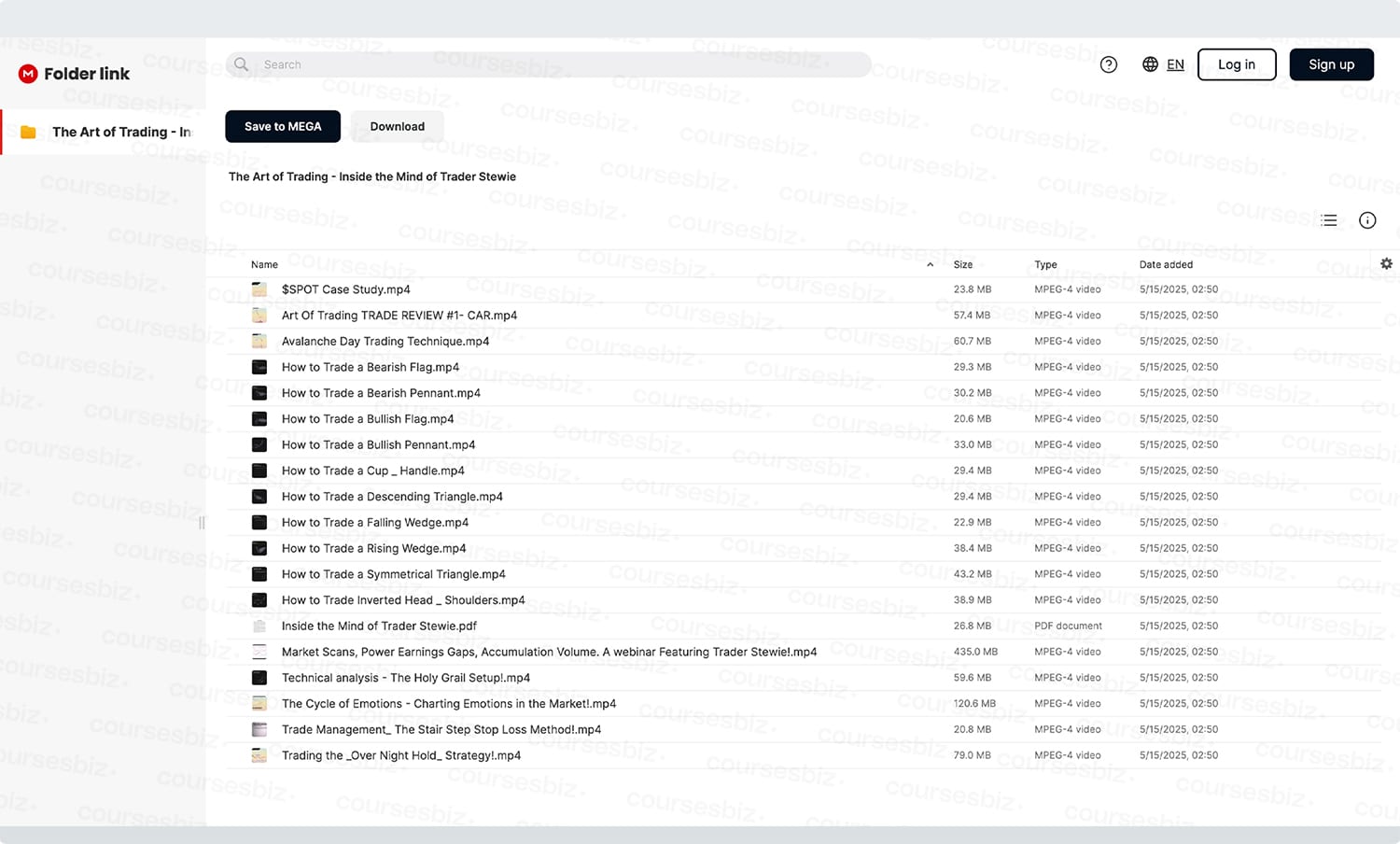Select How to Trade a Descending Triangle.mp4
This screenshot has width=1400, height=844.
[x=392, y=497]
